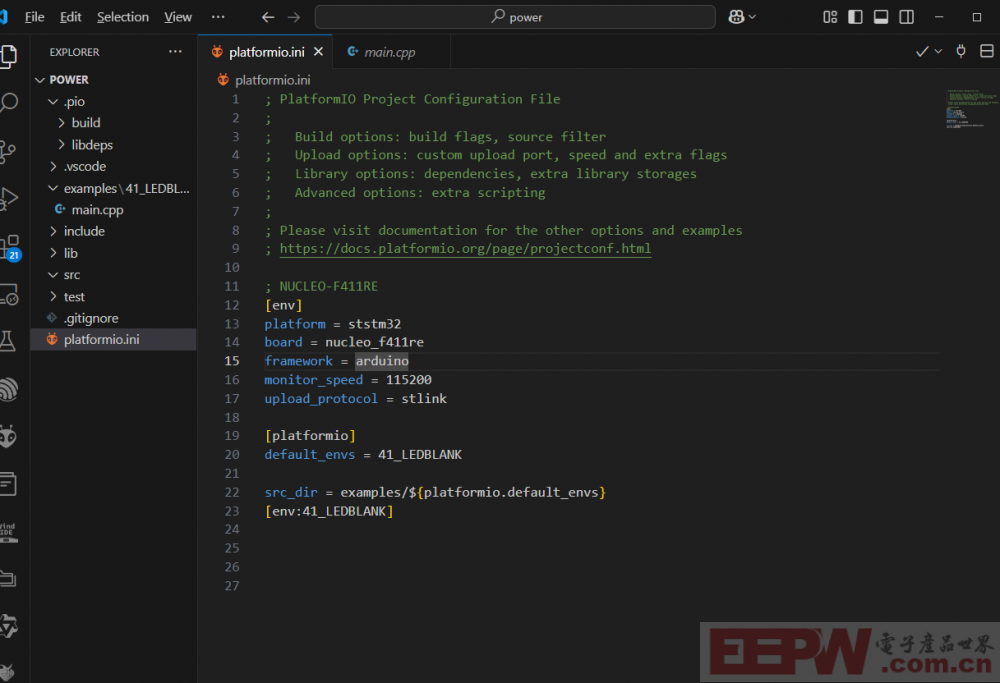Split the editor layout icon
1000x683 pixels.
coord(987,51)
